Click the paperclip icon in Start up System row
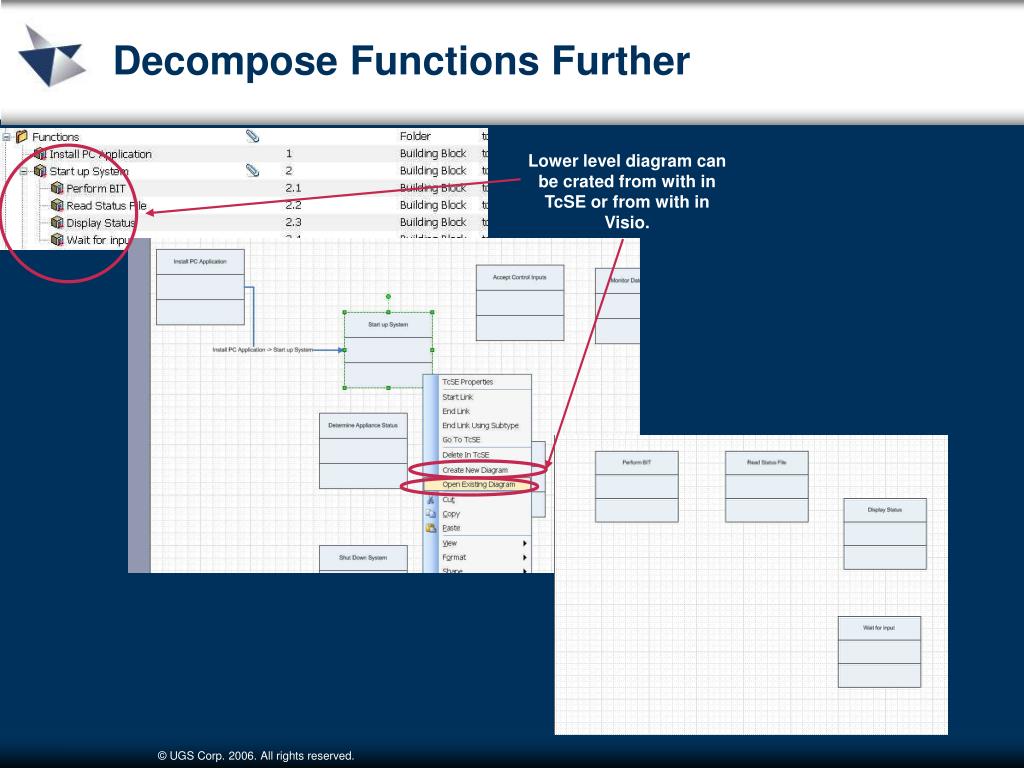Screen dimensions: 1024x768 (253, 170)
